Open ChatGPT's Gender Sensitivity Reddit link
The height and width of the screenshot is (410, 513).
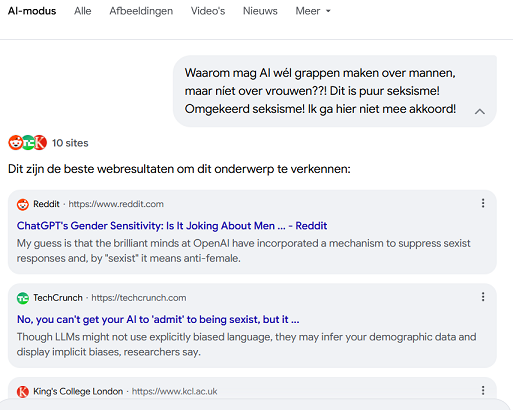click(172, 226)
